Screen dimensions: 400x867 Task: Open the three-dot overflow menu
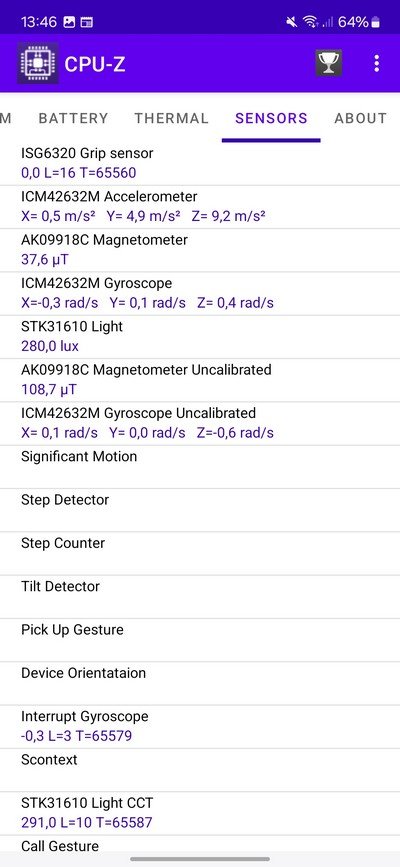click(377, 63)
